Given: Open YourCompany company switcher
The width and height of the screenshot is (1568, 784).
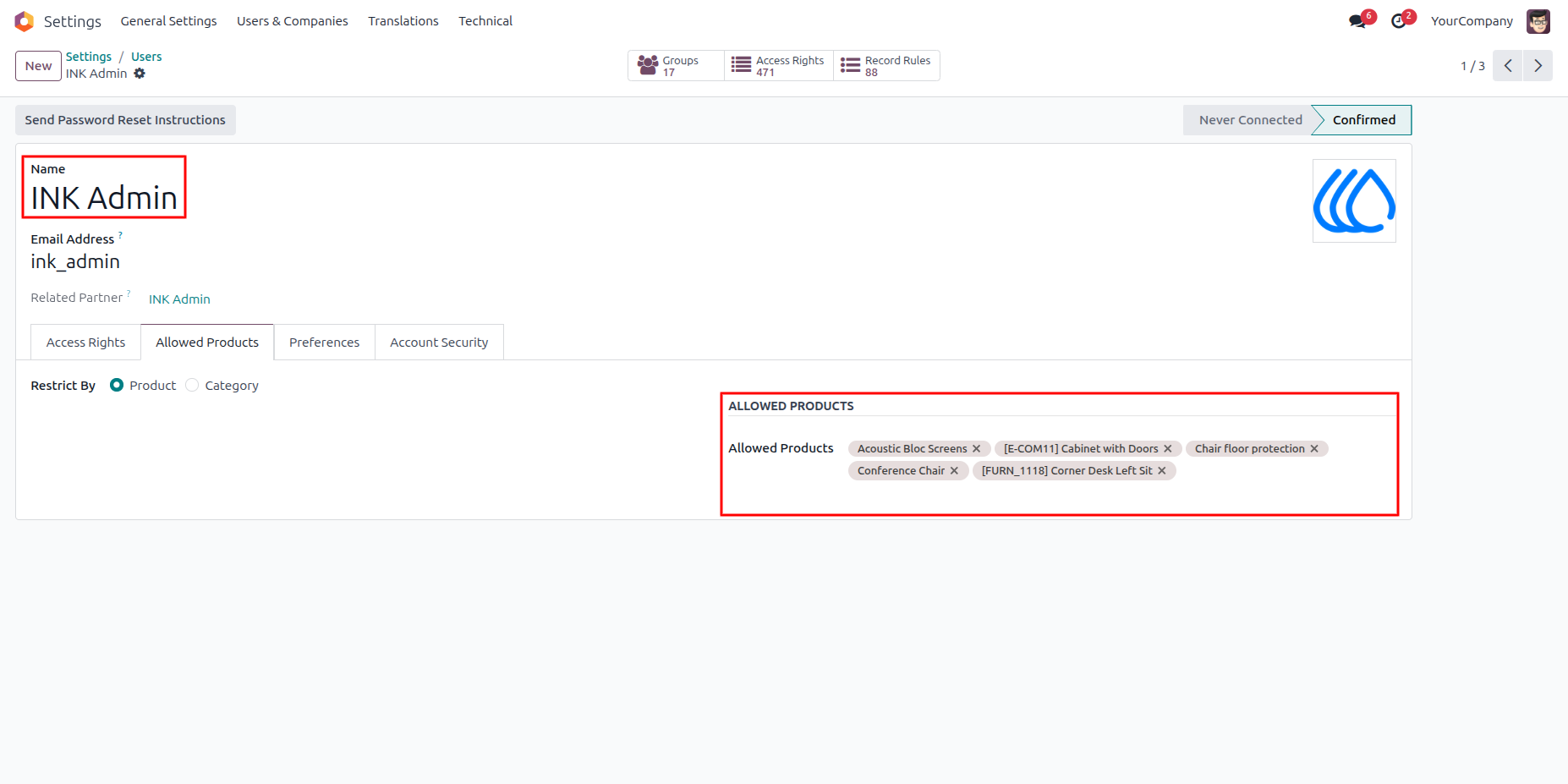Looking at the screenshot, I should pyautogui.click(x=1472, y=21).
